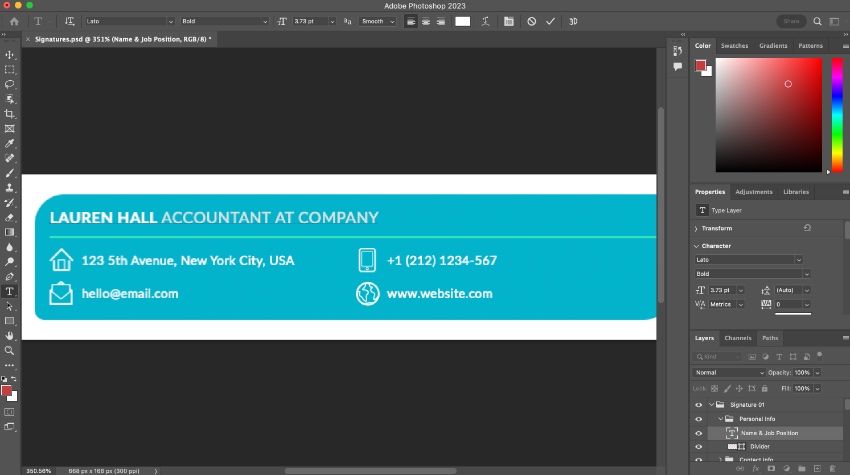Viewport: 850px width, 475px height.
Task: Collapse the Signature 01 group
Action: coord(711,405)
